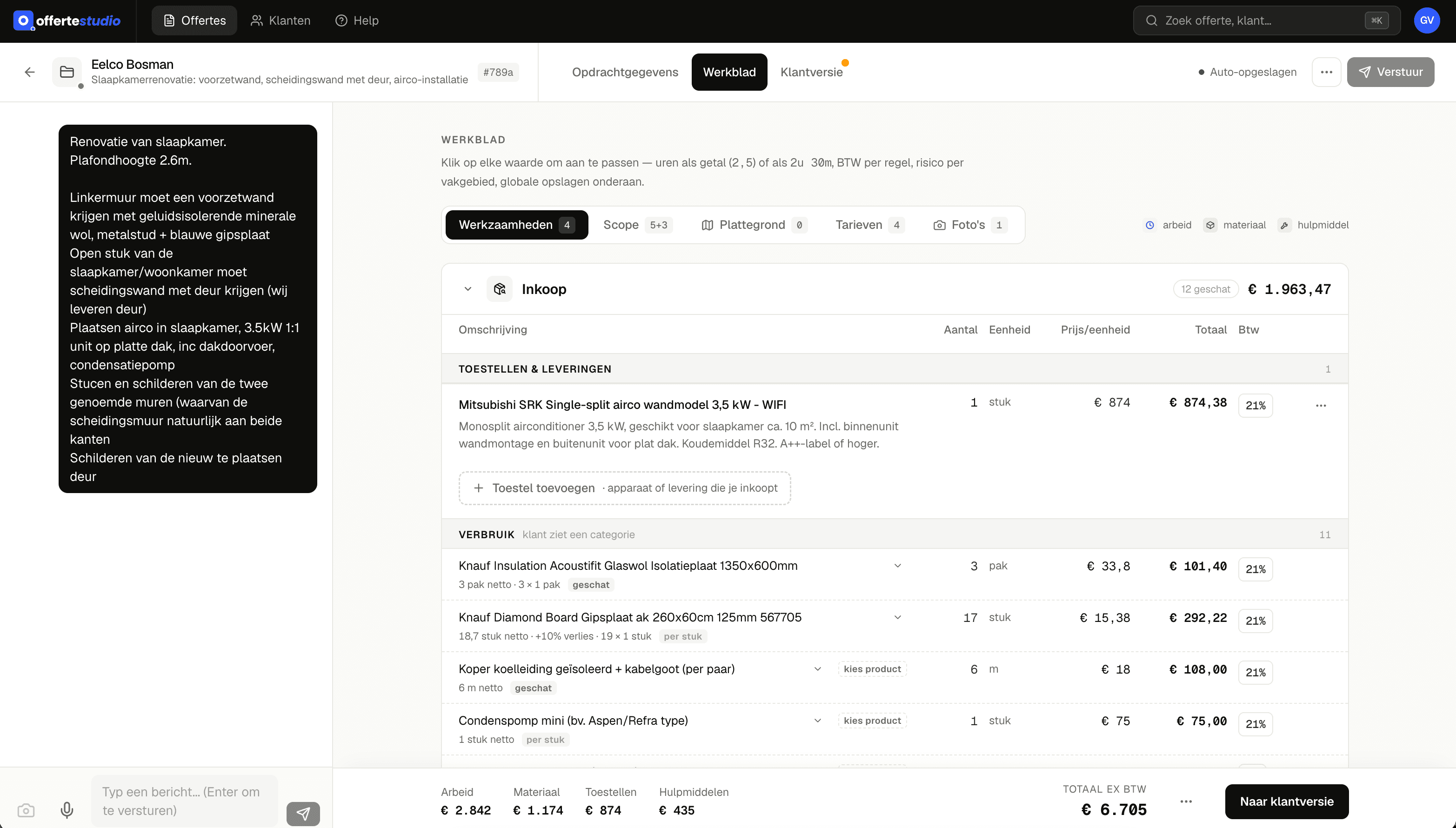
Task: Change 21% Btw on Knauf Diamond Board row
Action: tap(1256, 621)
